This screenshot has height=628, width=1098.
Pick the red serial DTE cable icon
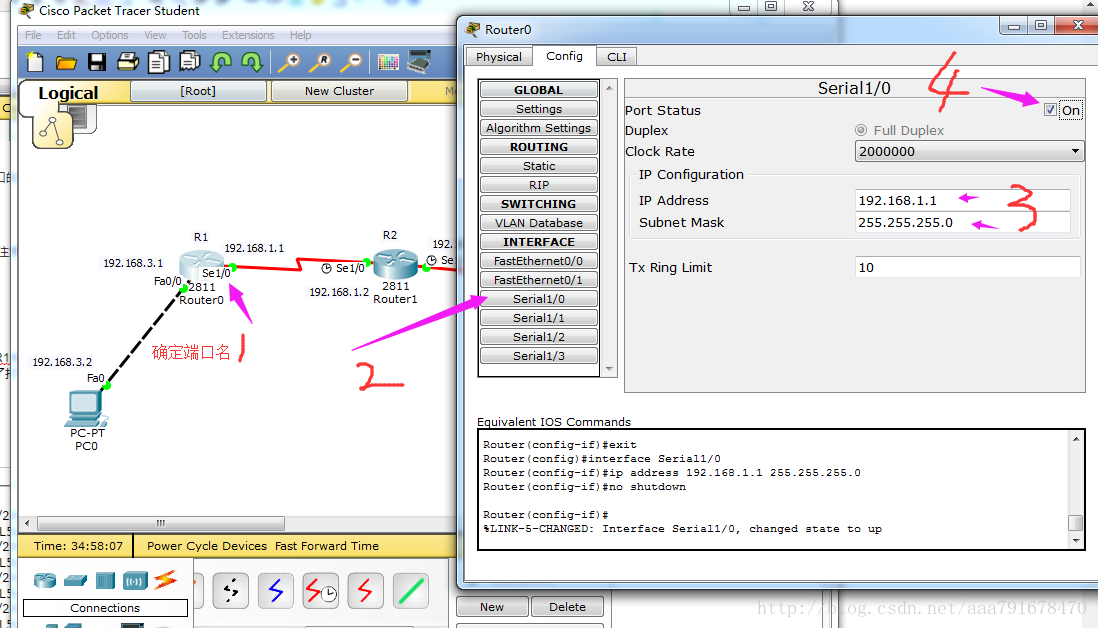tap(365, 591)
